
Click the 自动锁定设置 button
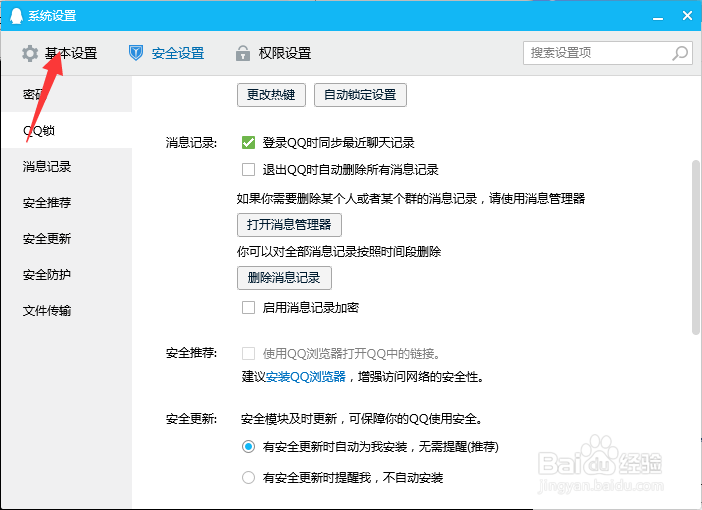click(x=360, y=95)
